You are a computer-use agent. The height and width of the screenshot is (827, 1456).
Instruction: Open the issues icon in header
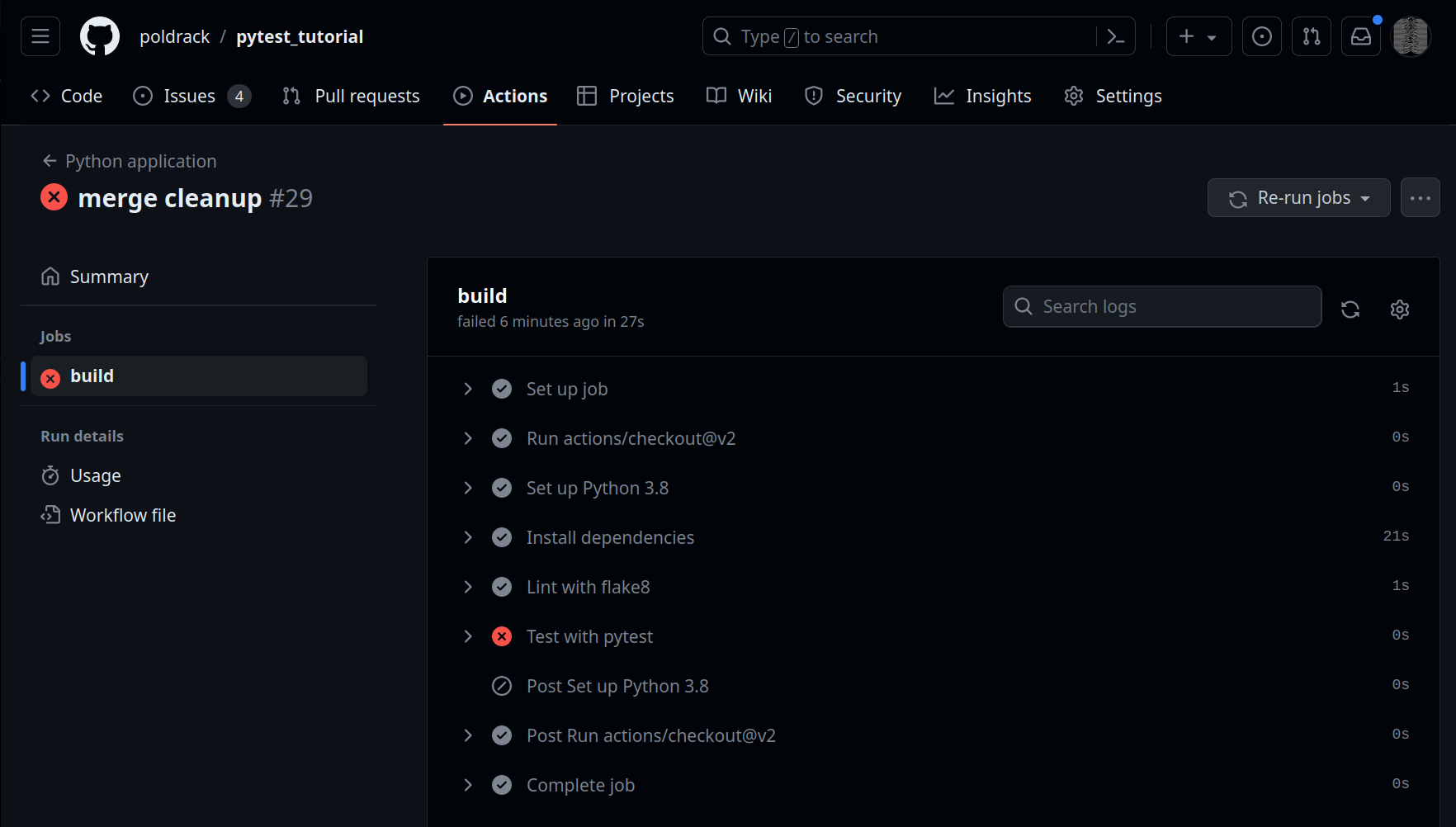1261,36
